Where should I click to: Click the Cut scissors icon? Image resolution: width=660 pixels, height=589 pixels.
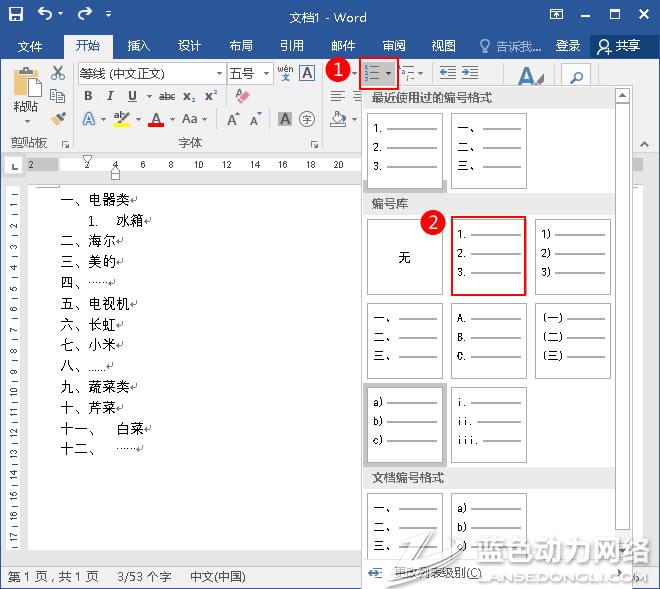58,73
